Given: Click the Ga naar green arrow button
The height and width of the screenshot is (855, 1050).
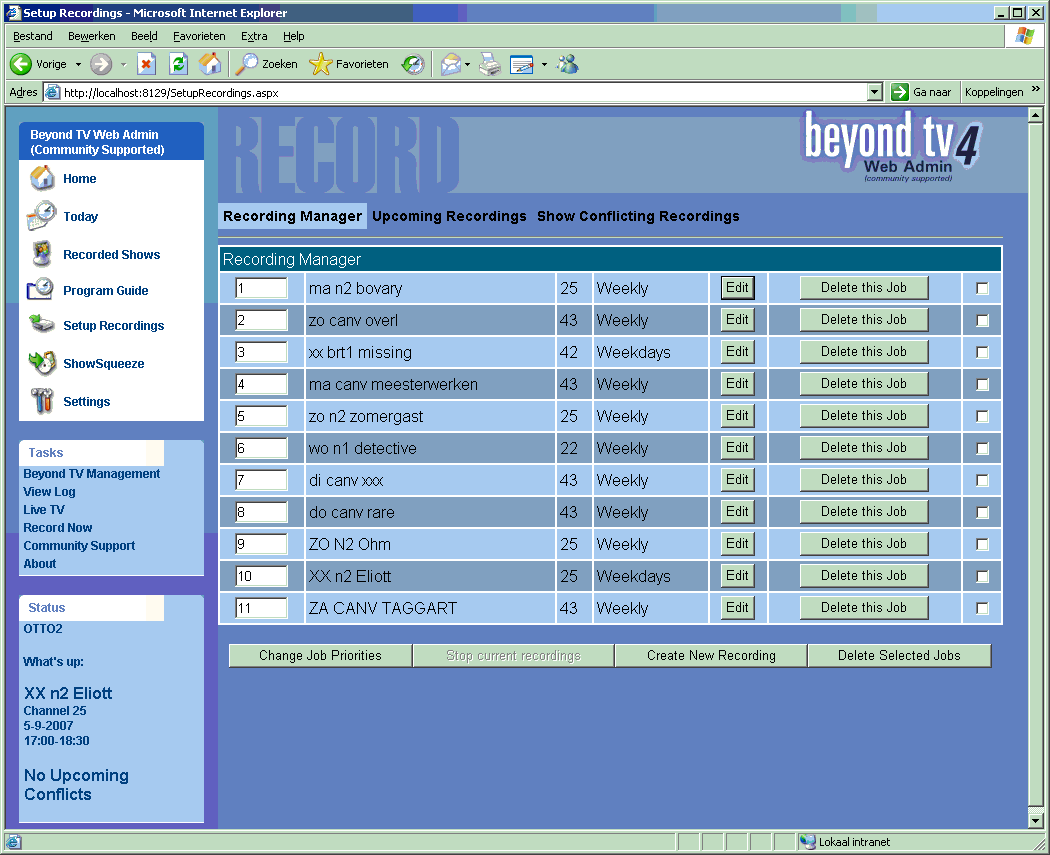Looking at the screenshot, I should (900, 92).
